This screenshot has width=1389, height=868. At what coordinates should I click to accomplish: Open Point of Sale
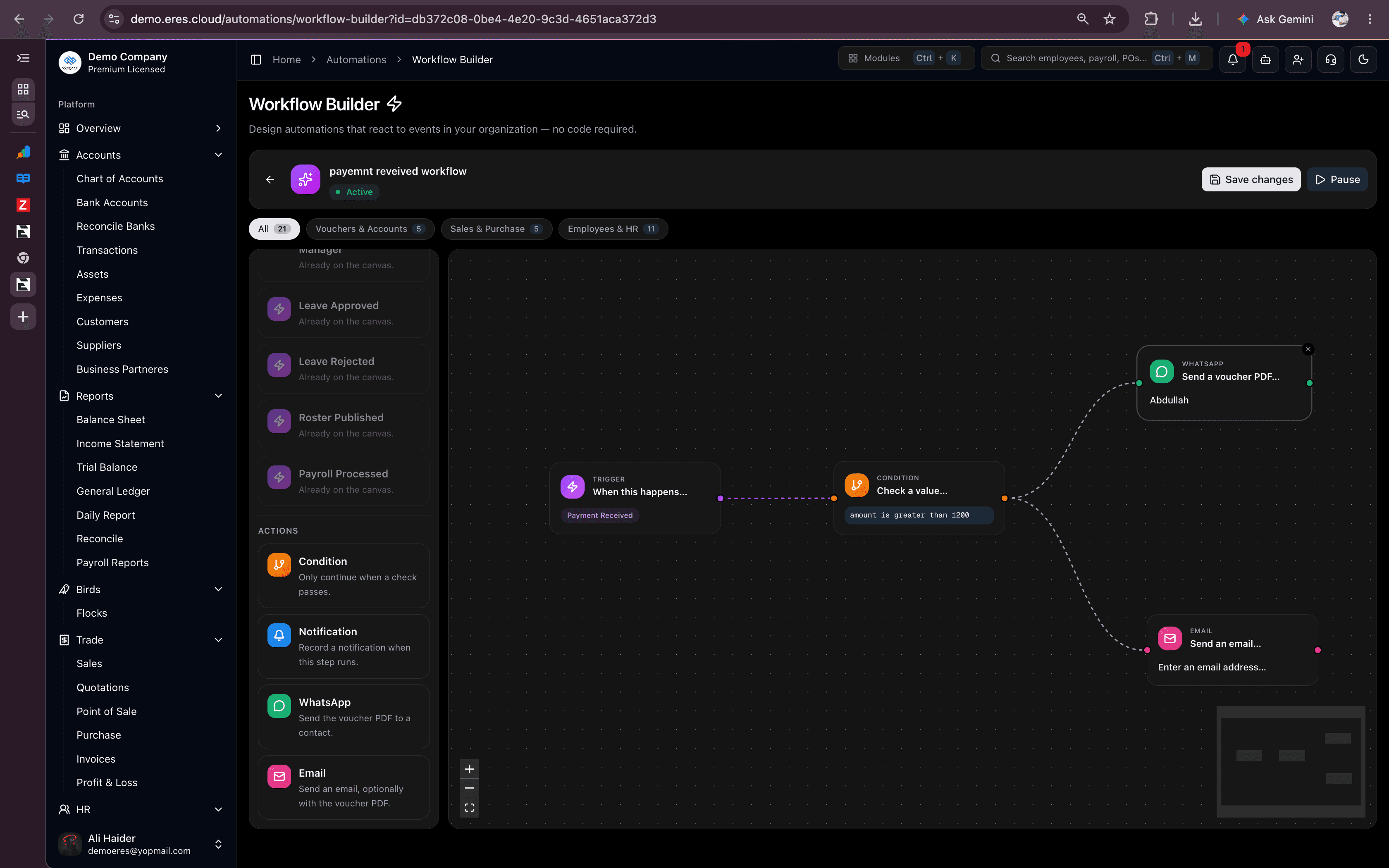106,711
